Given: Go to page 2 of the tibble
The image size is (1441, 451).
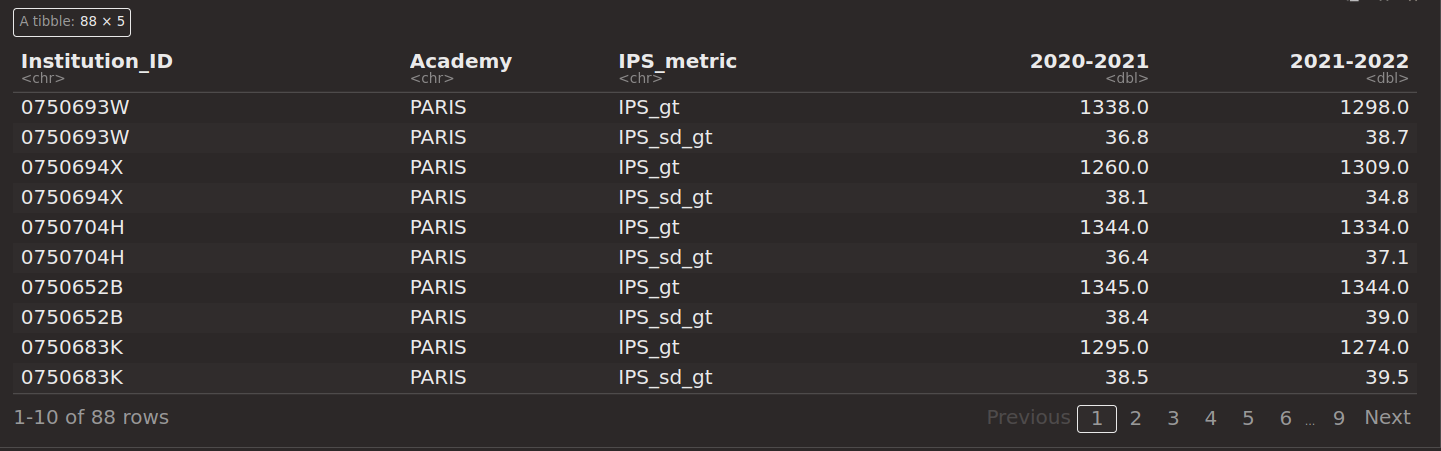Looking at the screenshot, I should [1135, 418].
